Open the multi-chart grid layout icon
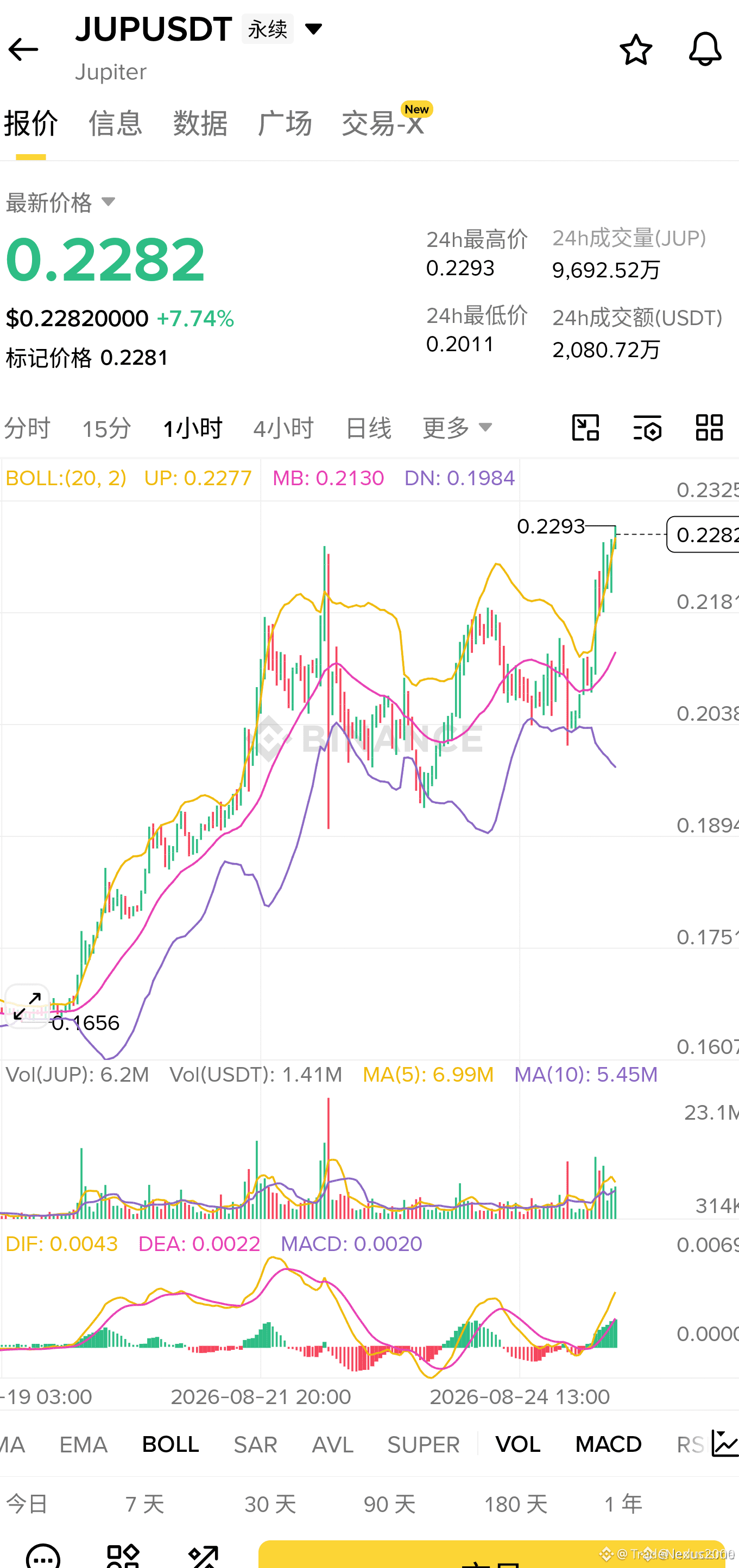 (709, 427)
